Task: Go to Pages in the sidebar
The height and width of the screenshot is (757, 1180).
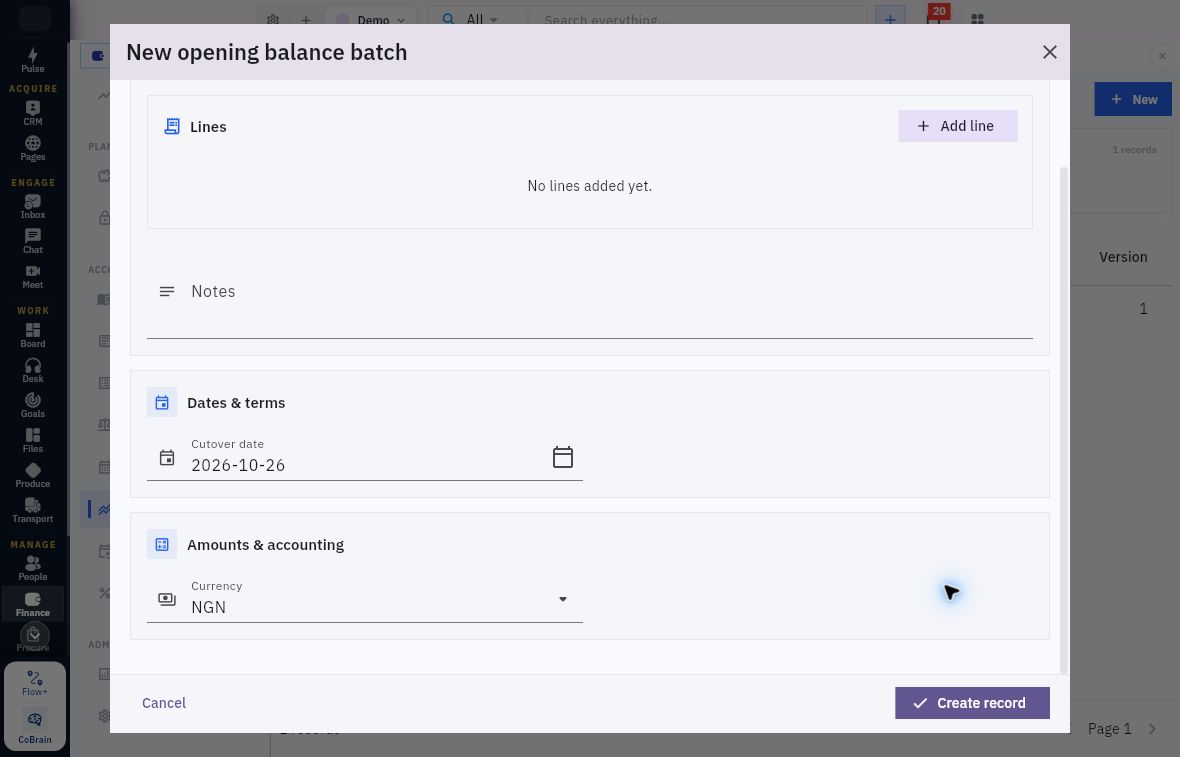Action: tap(32, 148)
